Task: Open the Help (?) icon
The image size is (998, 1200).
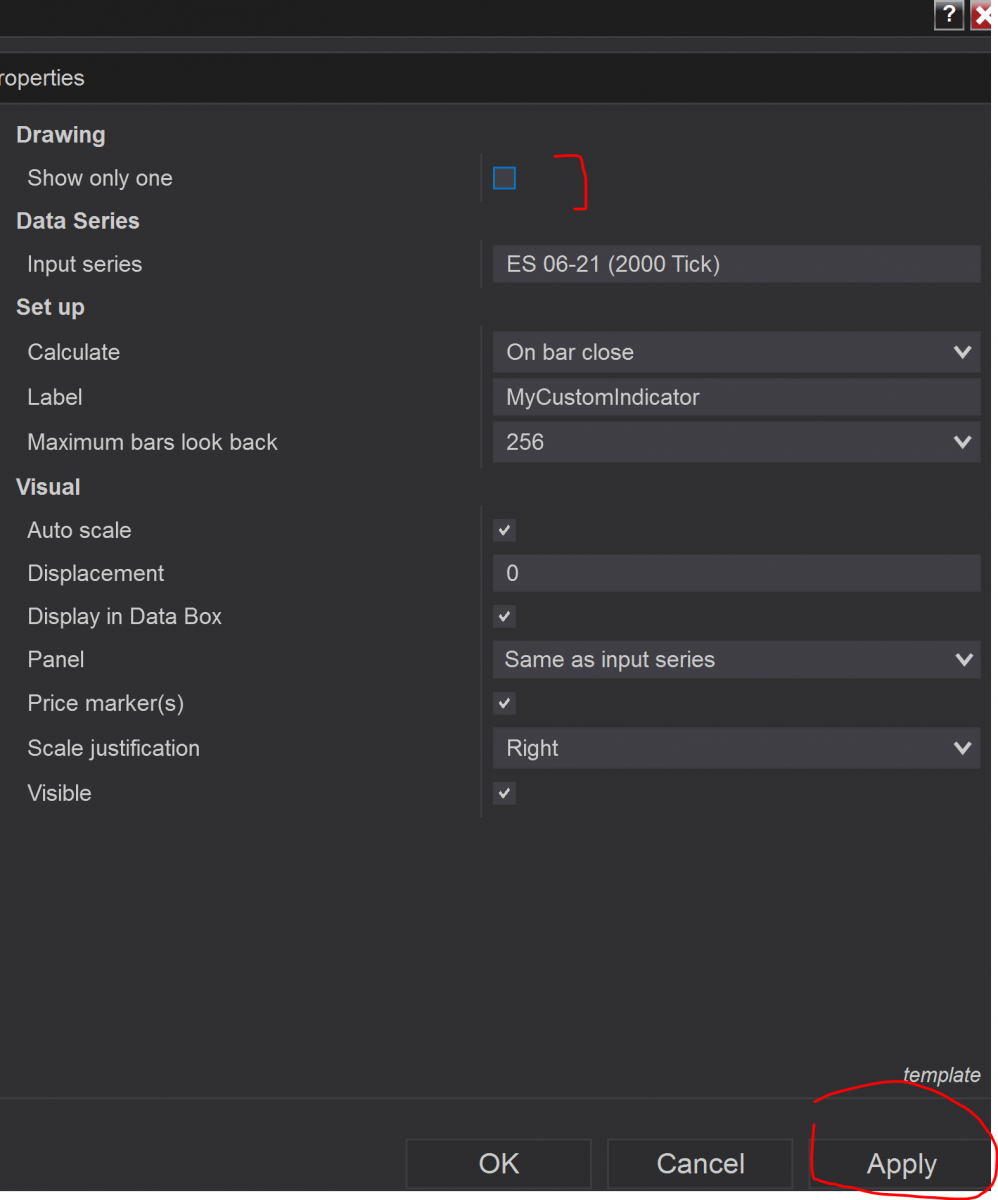Action: pos(948,15)
